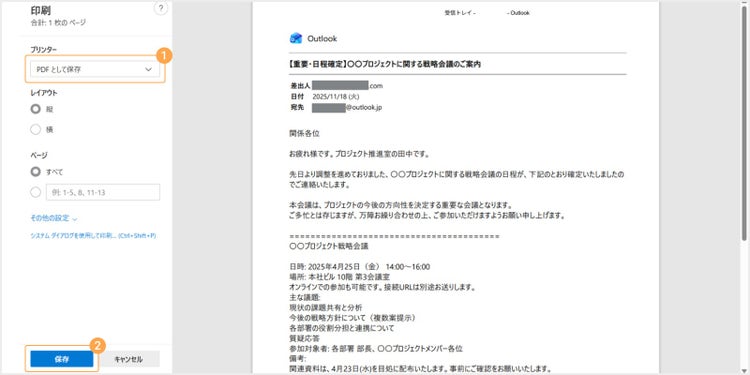Click the email subject line 【重要・日程確定】

[385, 64]
